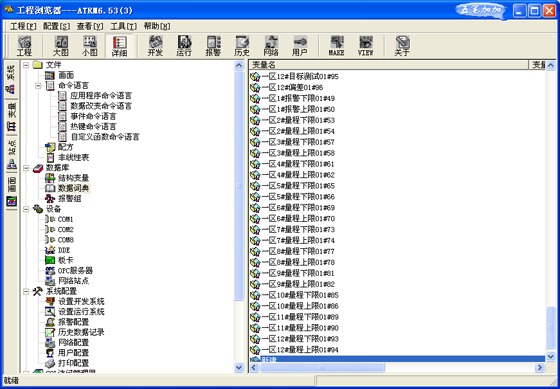Open the 工具 menu
The width and height of the screenshot is (560, 389).
click(x=124, y=26)
